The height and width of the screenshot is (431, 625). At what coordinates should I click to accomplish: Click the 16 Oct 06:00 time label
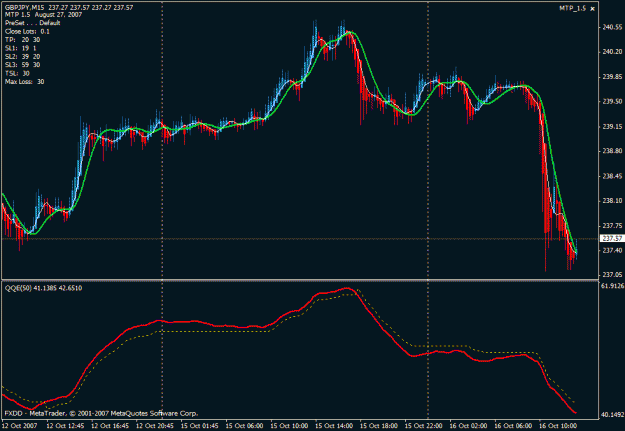[x=513, y=426]
